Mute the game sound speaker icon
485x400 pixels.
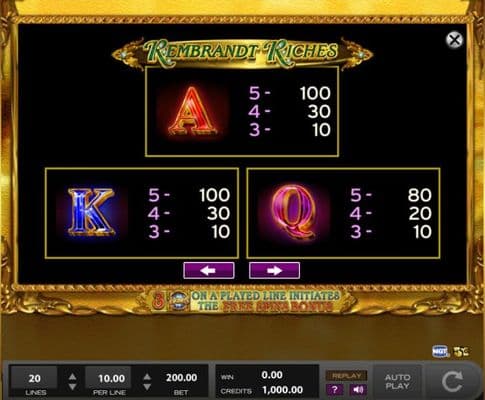[358, 389]
